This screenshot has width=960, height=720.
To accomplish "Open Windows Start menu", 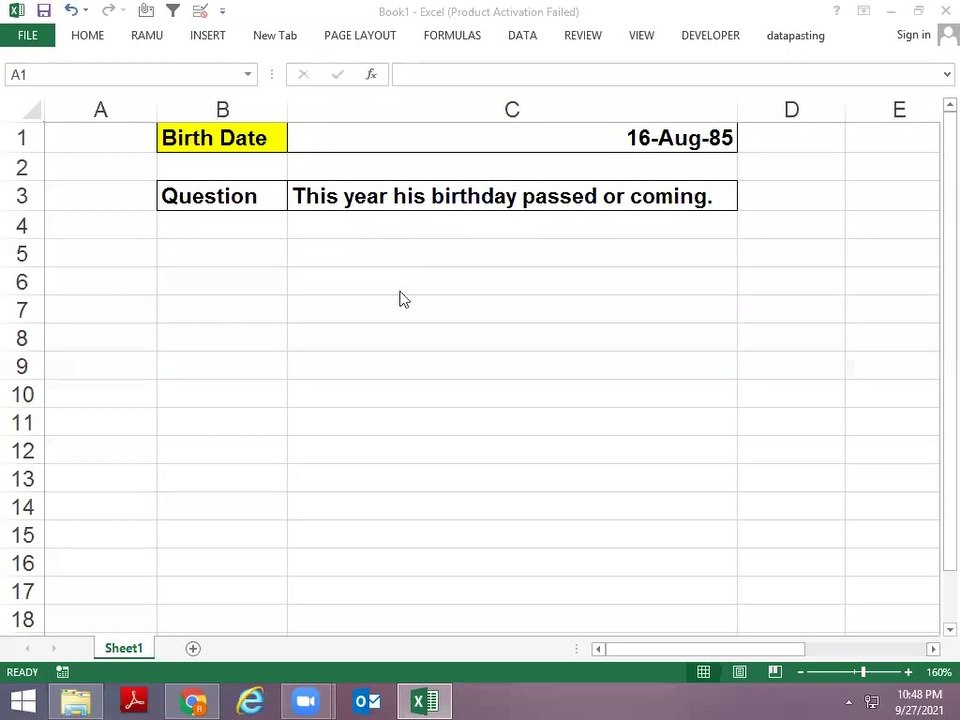I will click(x=23, y=702).
